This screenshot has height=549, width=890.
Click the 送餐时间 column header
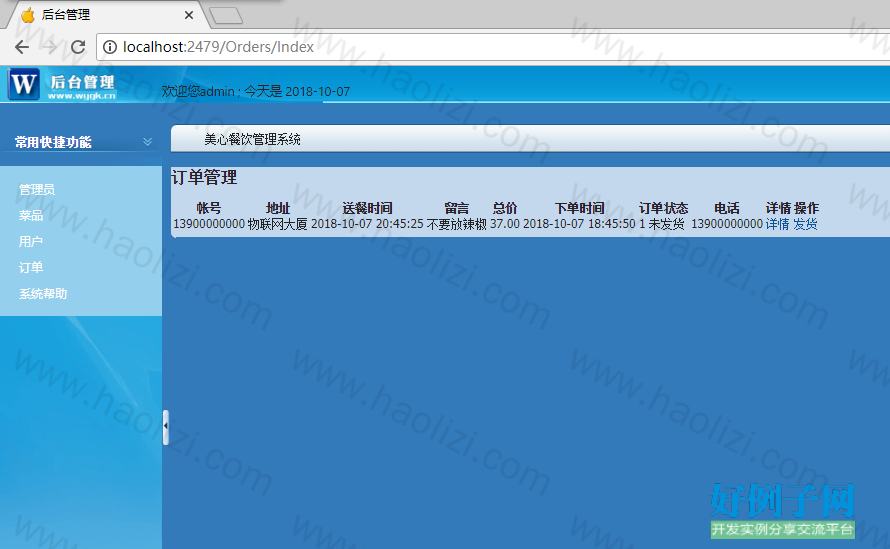tap(367, 208)
